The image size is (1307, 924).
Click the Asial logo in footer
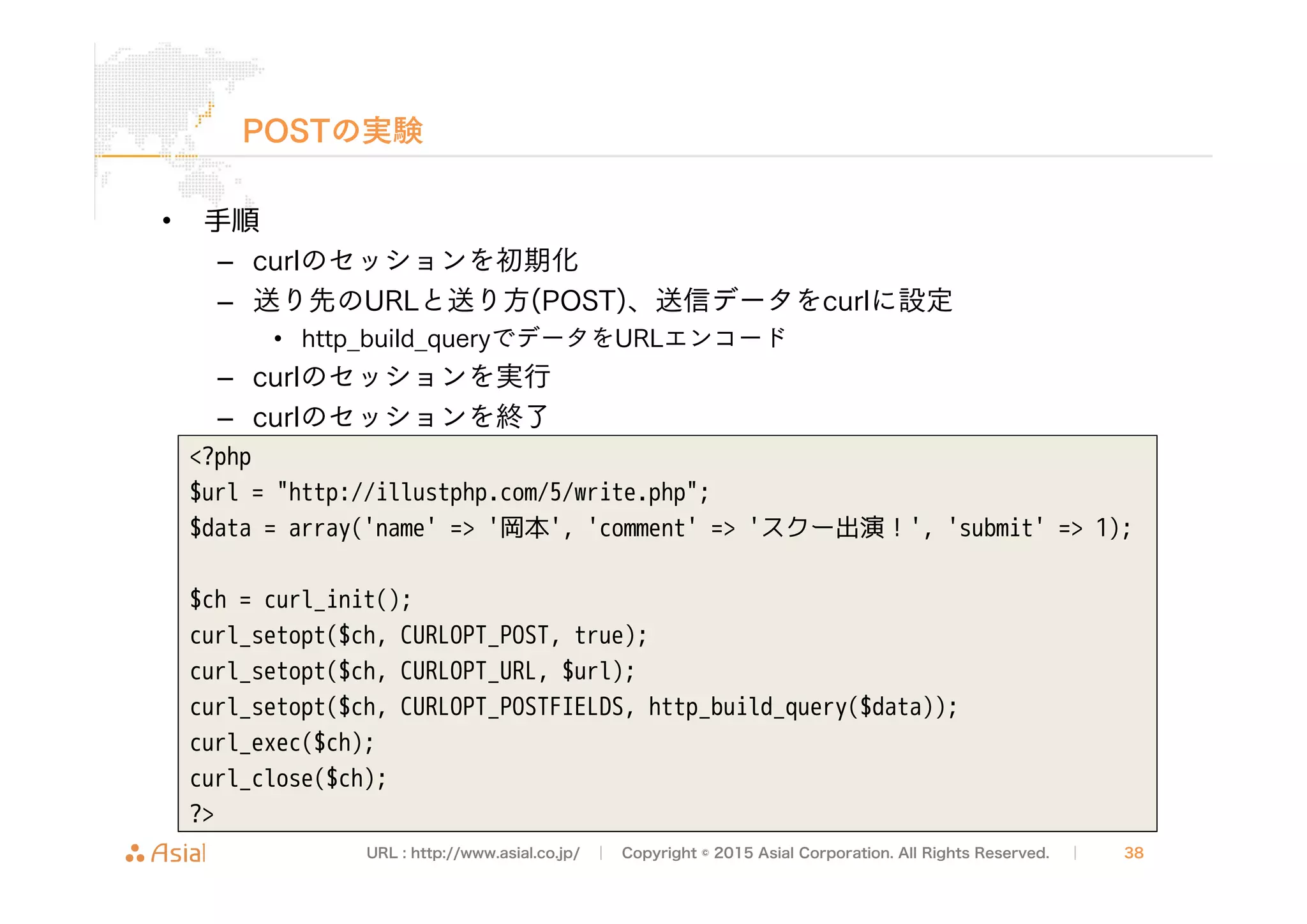[x=166, y=853]
